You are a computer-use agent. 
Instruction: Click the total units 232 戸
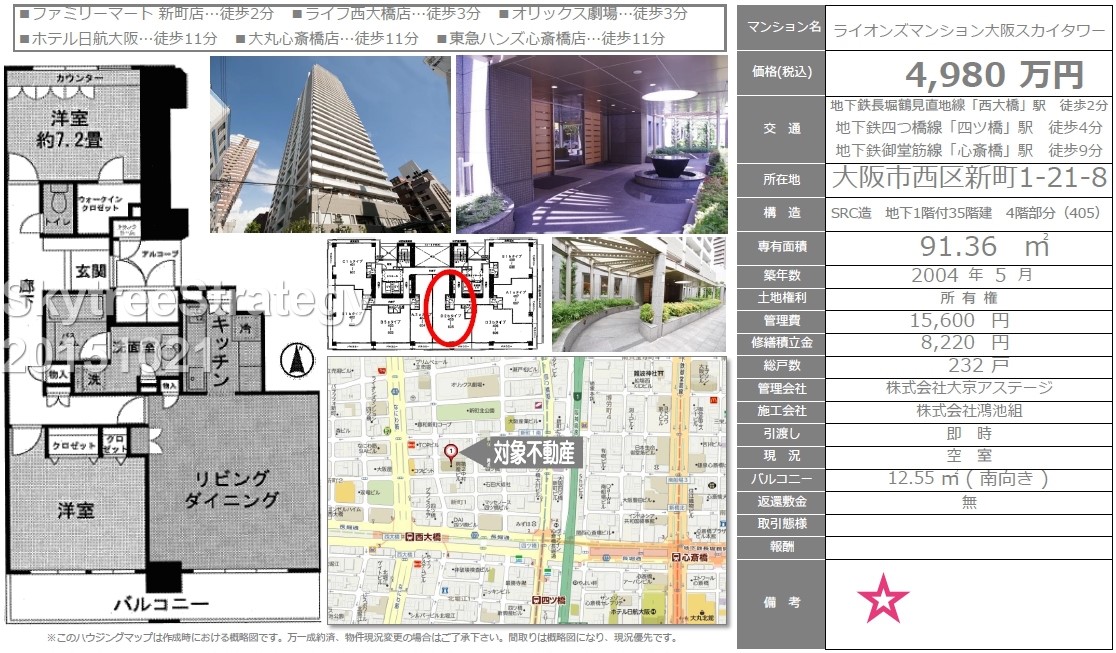pos(977,365)
